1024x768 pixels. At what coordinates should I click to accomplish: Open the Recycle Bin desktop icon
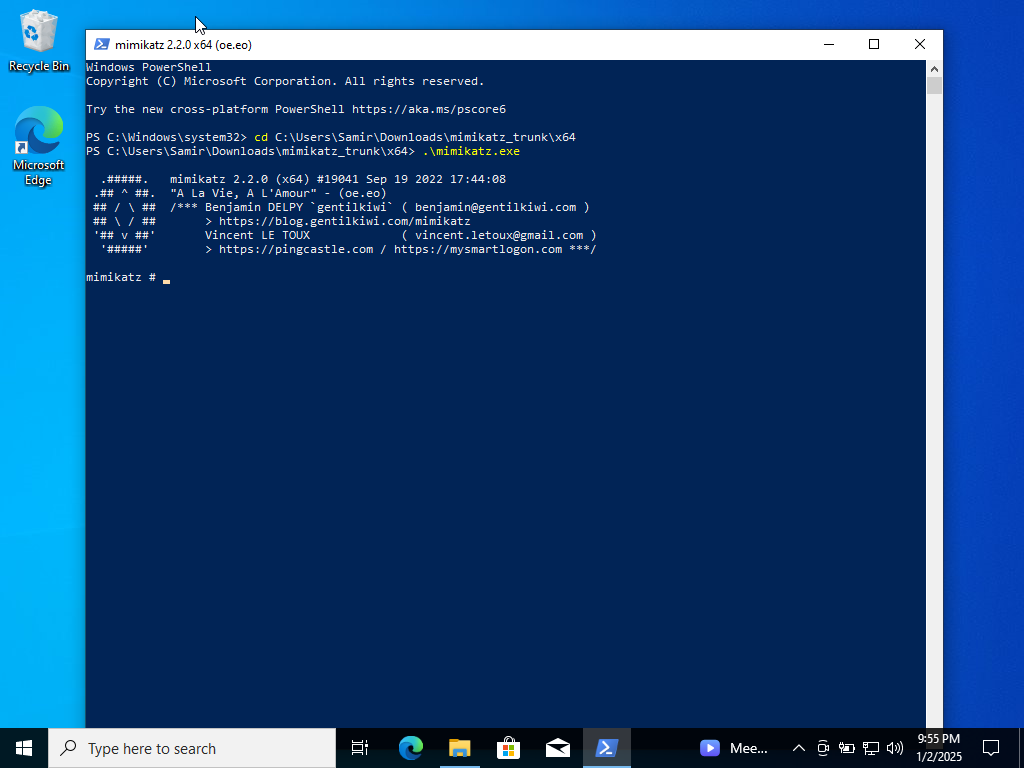(39, 40)
